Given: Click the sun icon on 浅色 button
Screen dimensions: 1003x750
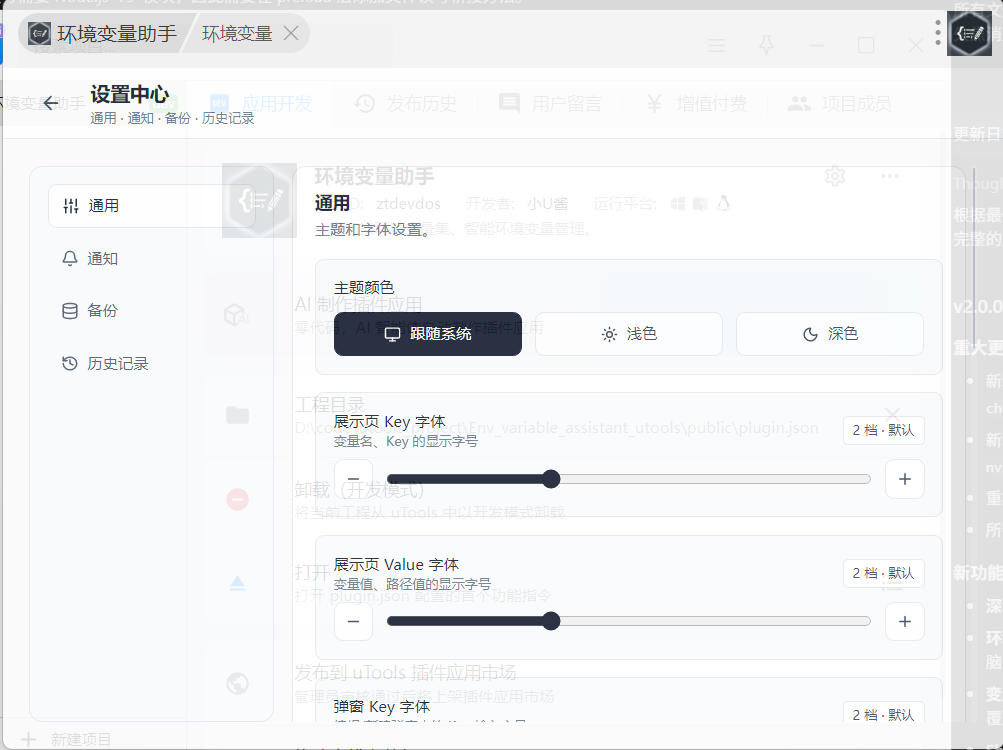Looking at the screenshot, I should (610, 334).
